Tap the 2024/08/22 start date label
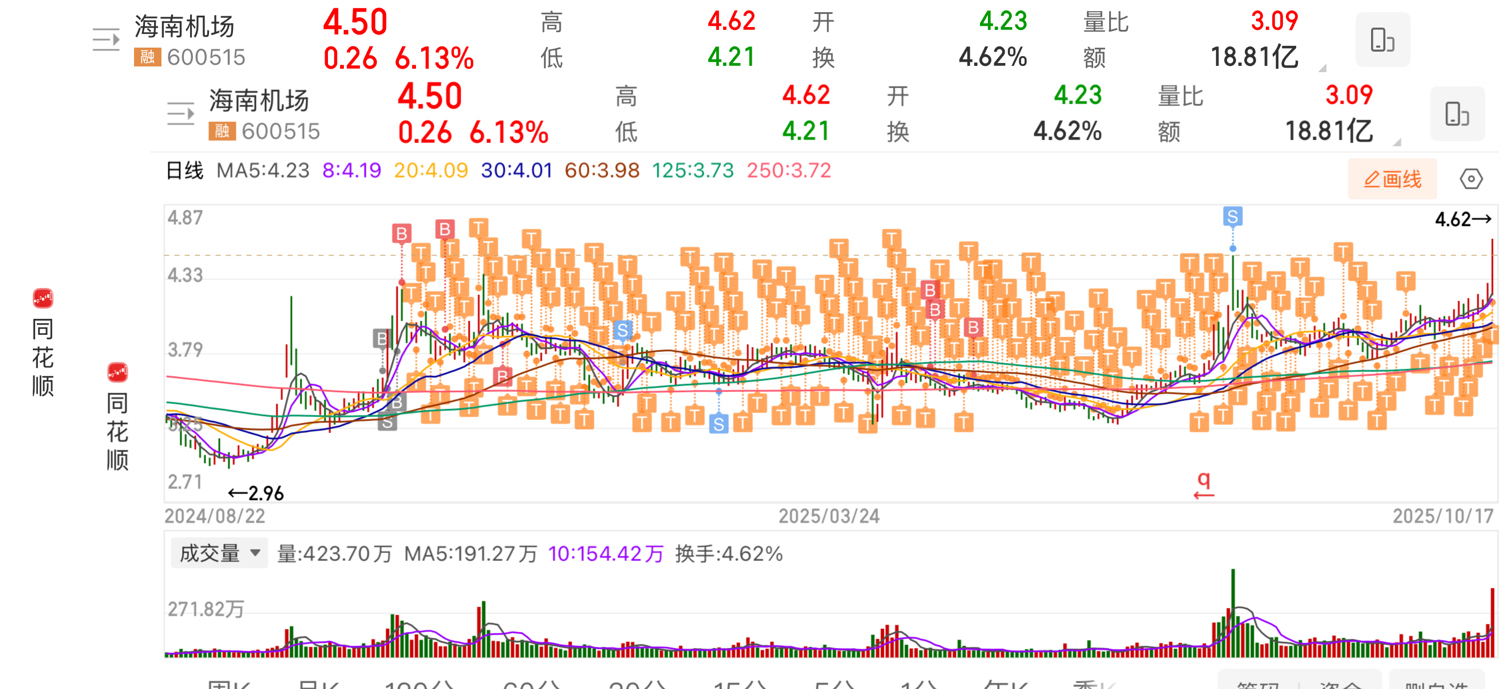Image resolution: width=1500 pixels, height=689 pixels. [x=216, y=516]
